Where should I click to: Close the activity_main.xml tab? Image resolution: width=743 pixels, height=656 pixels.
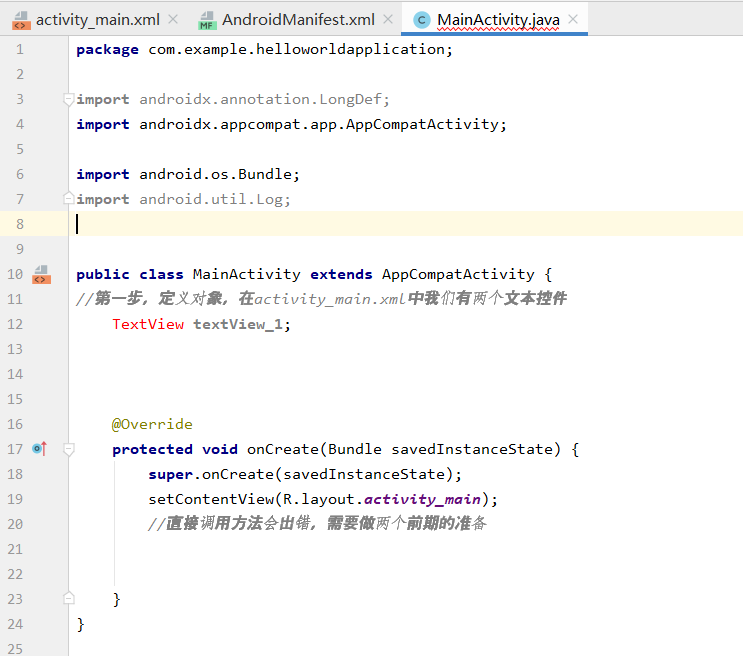tap(173, 19)
